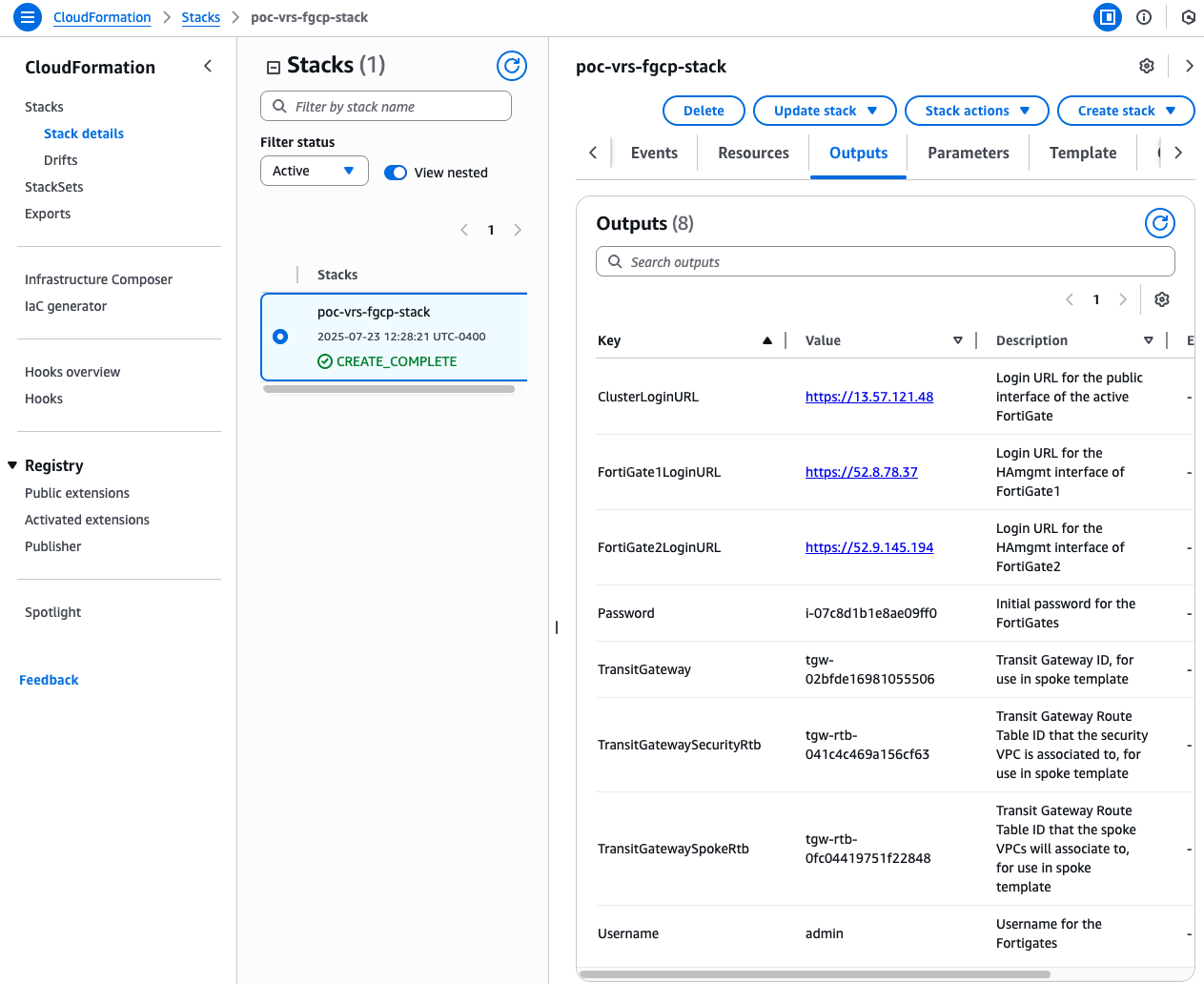Toggle the split panel view icon
The width and height of the screenshot is (1204, 984).
click(1108, 17)
